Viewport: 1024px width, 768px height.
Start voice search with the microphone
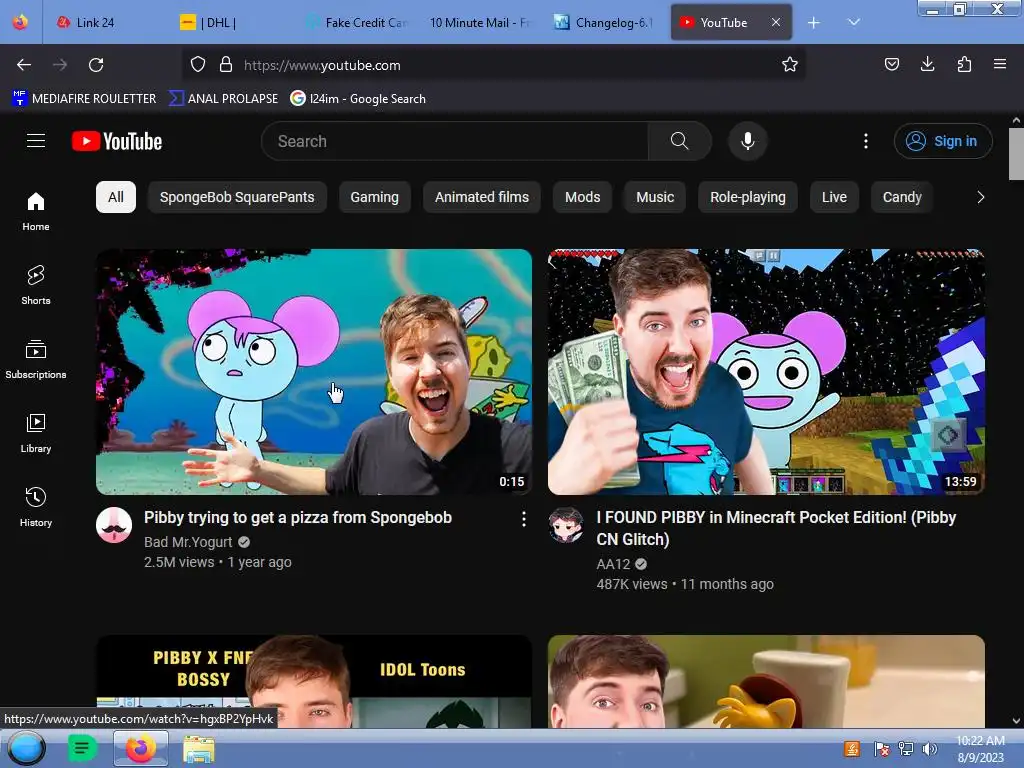[748, 141]
